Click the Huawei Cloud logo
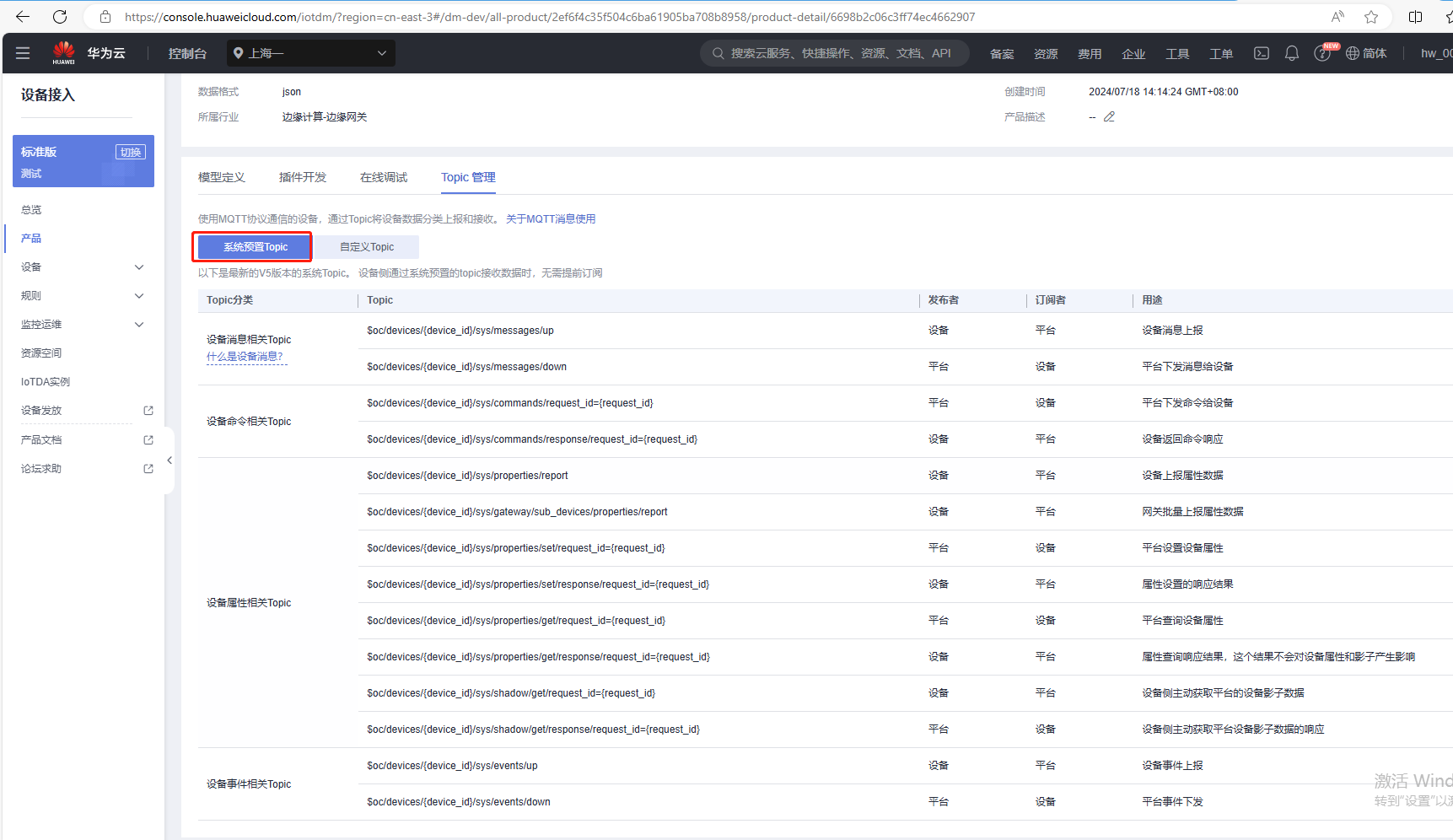This screenshot has width=1453, height=840. tap(64, 52)
